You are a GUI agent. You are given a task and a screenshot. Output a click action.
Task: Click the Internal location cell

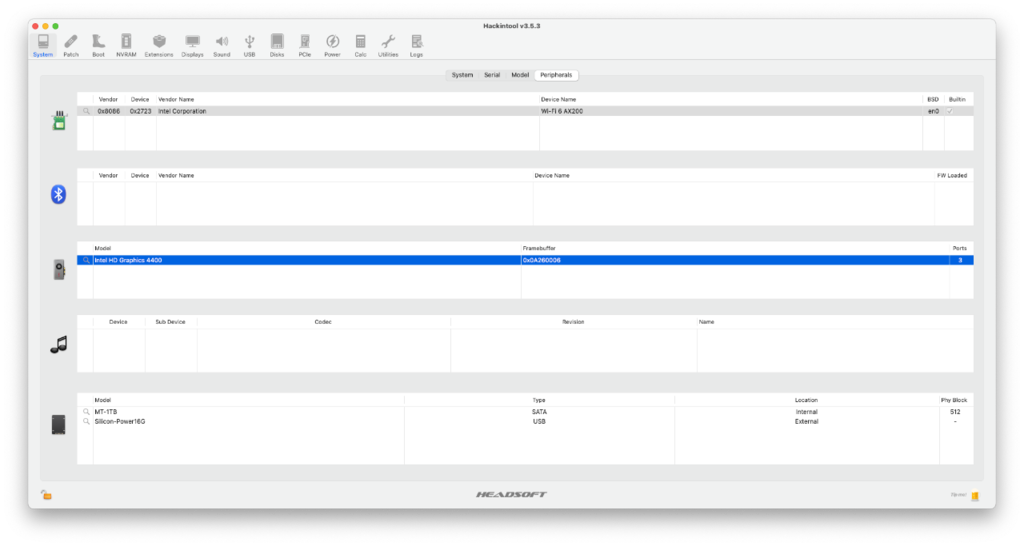[807, 412]
